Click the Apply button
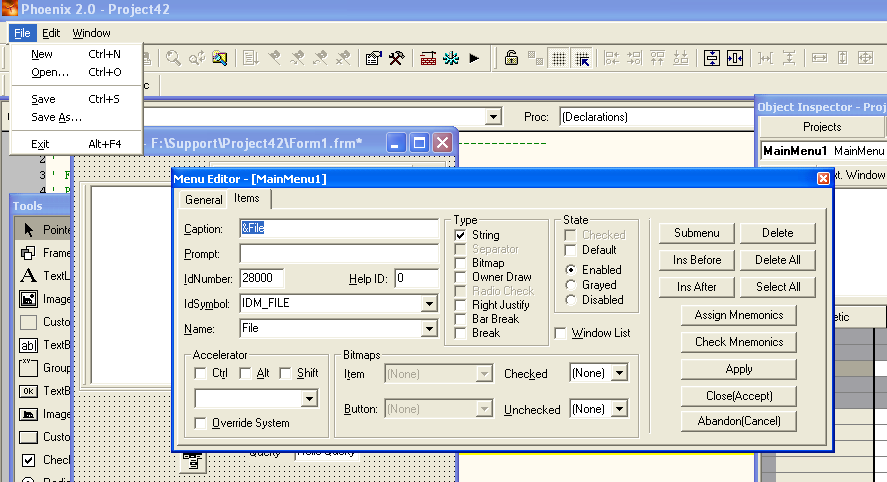The height and width of the screenshot is (482, 887). click(x=739, y=369)
